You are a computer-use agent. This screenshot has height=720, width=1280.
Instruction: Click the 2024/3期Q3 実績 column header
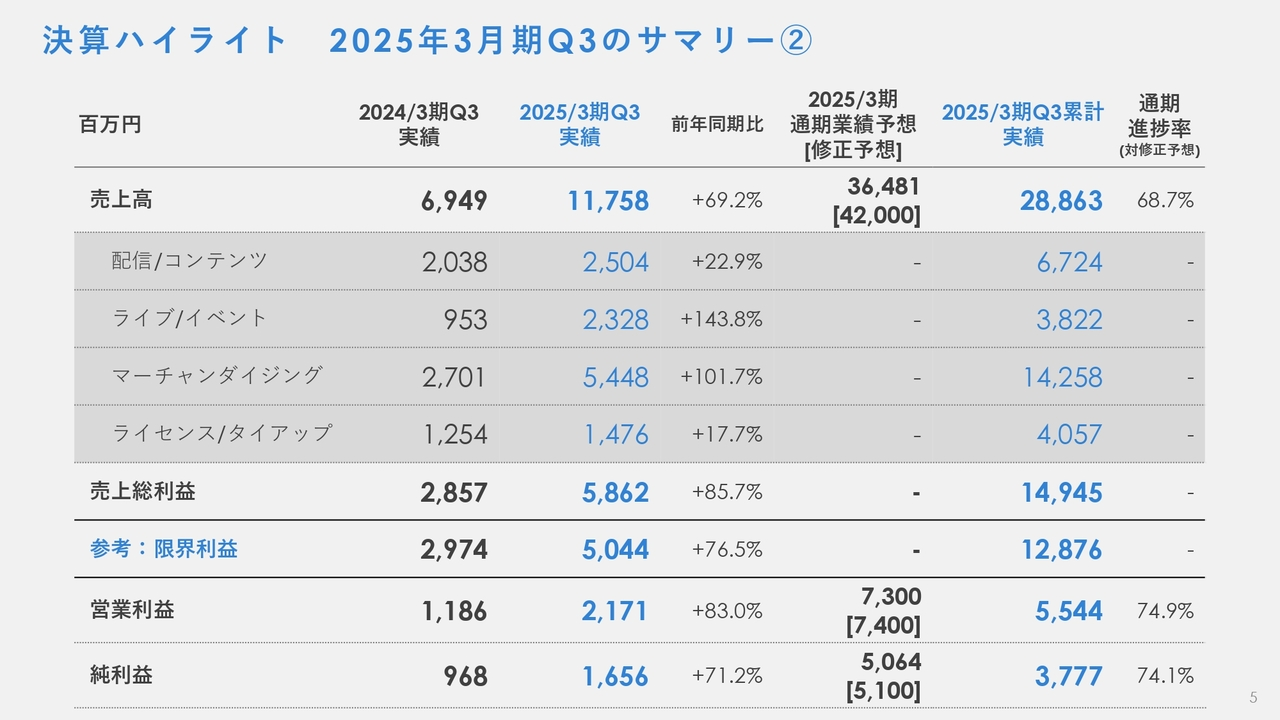pyautogui.click(x=419, y=125)
